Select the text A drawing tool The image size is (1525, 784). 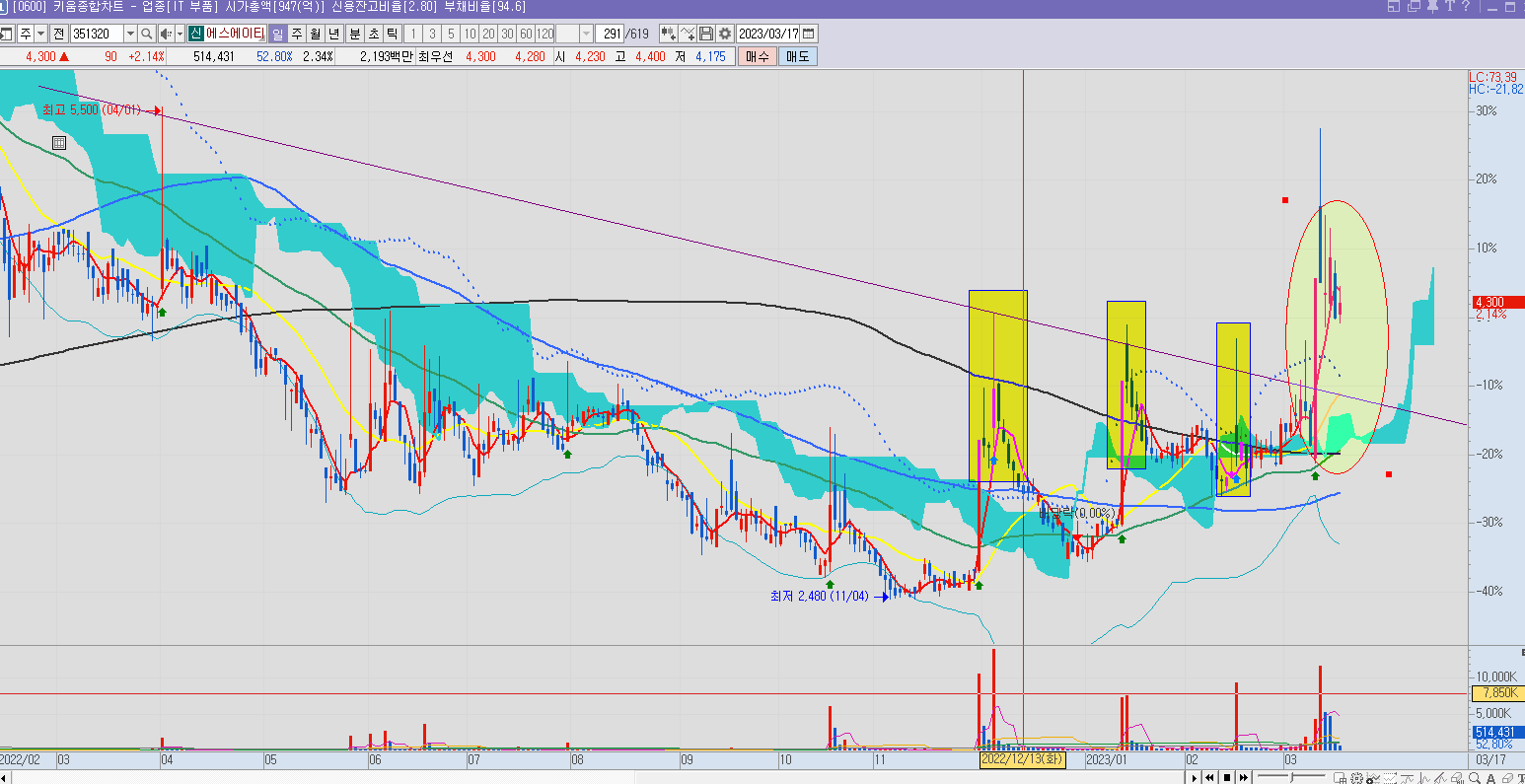click(x=1490, y=777)
